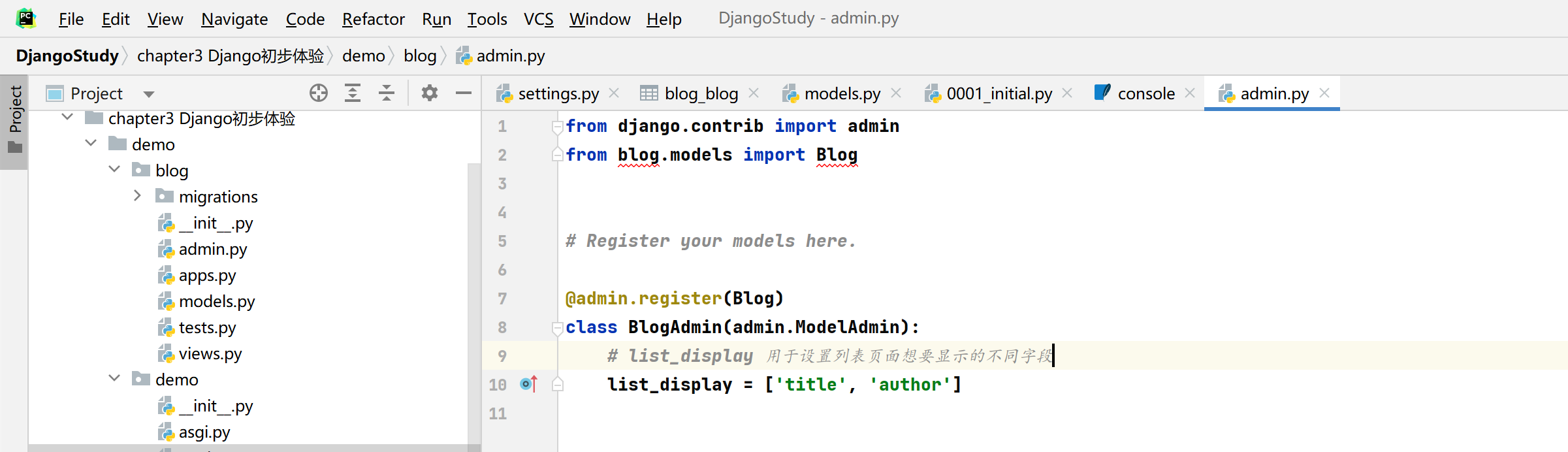1568x452 pixels.
Task: Click the underlined Blog import name
Action: [837, 155]
